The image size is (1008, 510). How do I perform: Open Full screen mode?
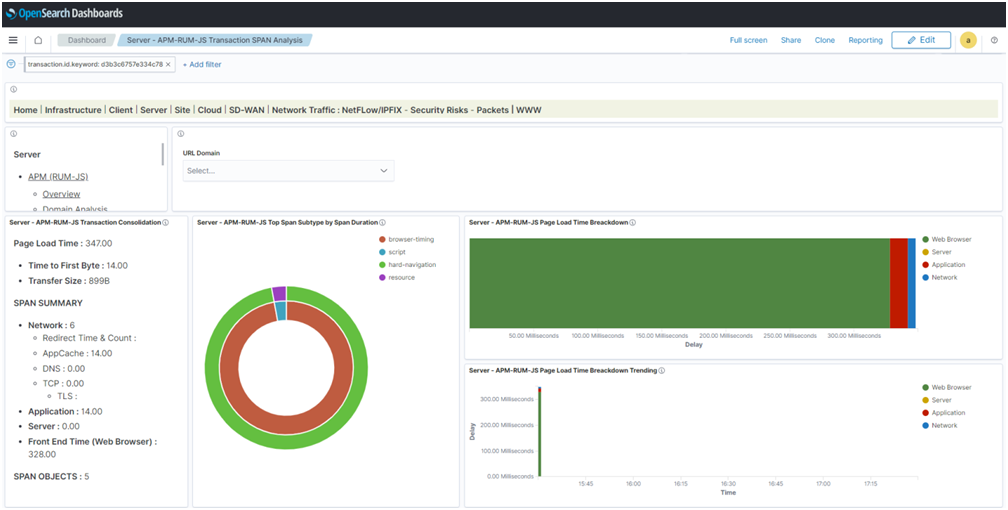point(748,40)
